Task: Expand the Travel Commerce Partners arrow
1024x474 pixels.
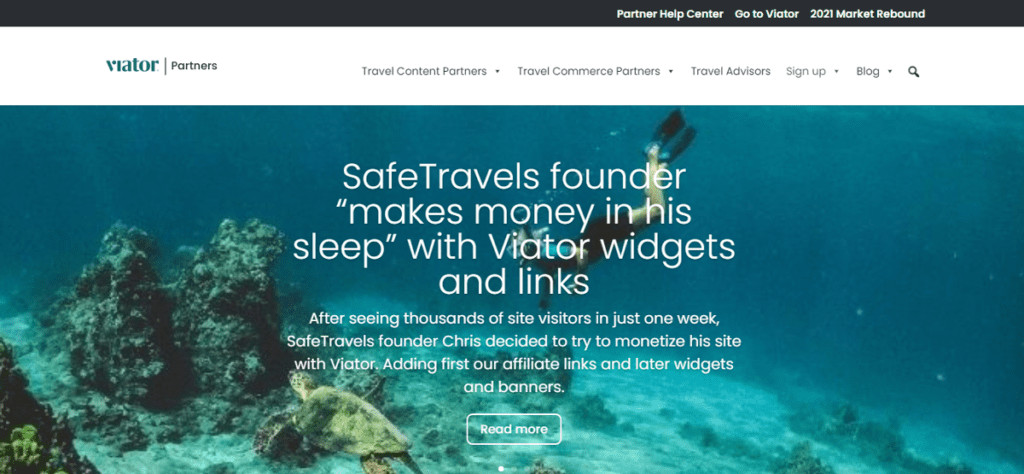Action: click(x=671, y=72)
